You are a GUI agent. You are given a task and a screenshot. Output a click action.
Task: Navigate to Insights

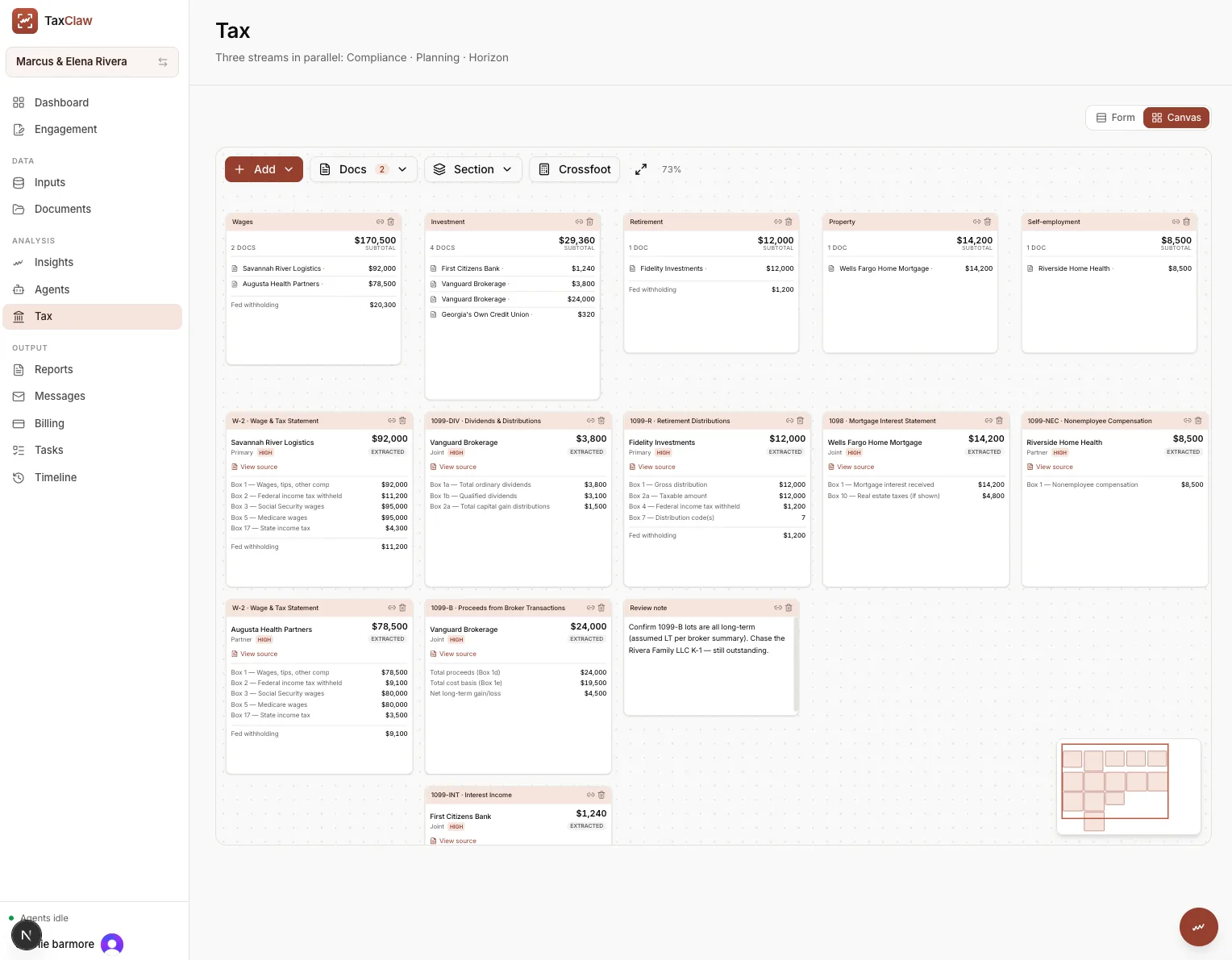tap(92, 262)
